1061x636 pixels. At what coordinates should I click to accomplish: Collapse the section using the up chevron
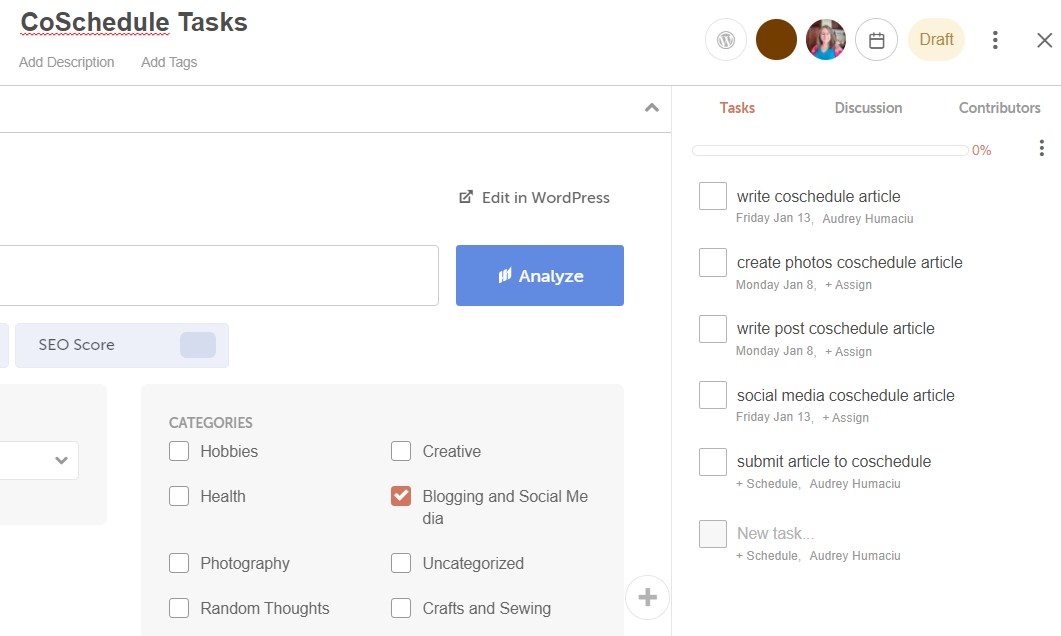[x=652, y=108]
